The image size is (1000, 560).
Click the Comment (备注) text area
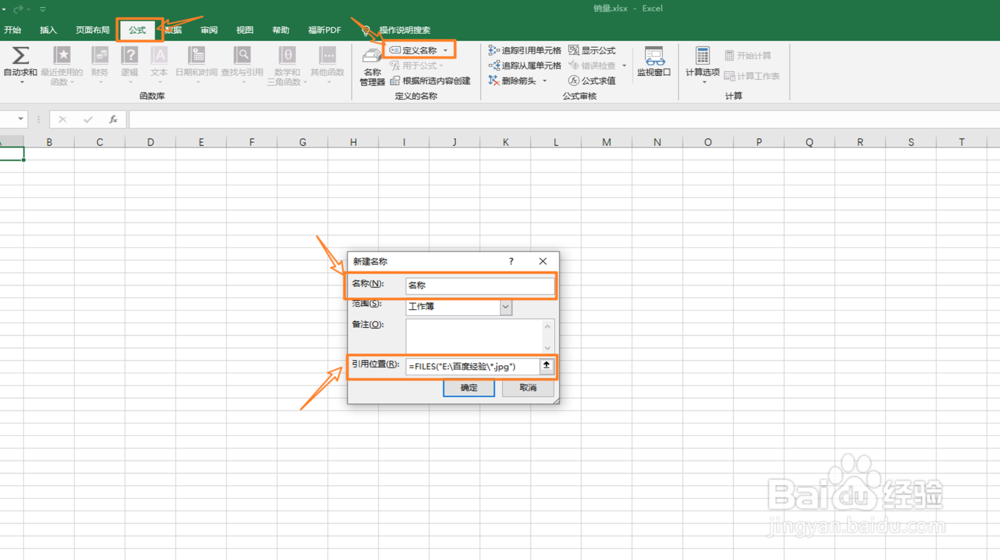point(474,335)
